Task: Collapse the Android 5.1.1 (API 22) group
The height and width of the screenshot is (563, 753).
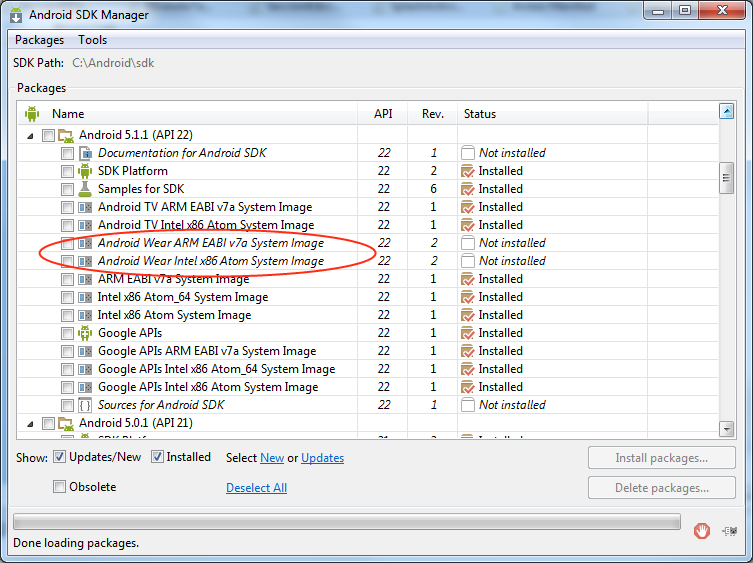Action: (30, 136)
